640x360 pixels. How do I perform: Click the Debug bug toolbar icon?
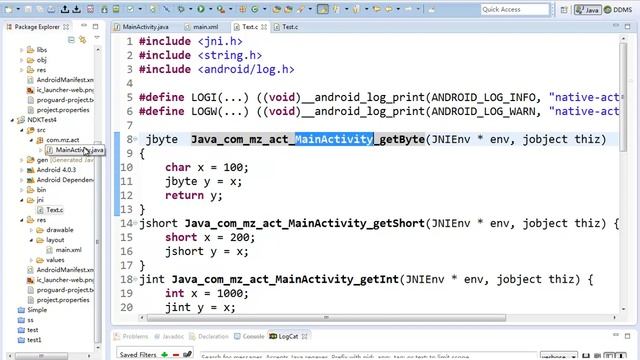180,9
